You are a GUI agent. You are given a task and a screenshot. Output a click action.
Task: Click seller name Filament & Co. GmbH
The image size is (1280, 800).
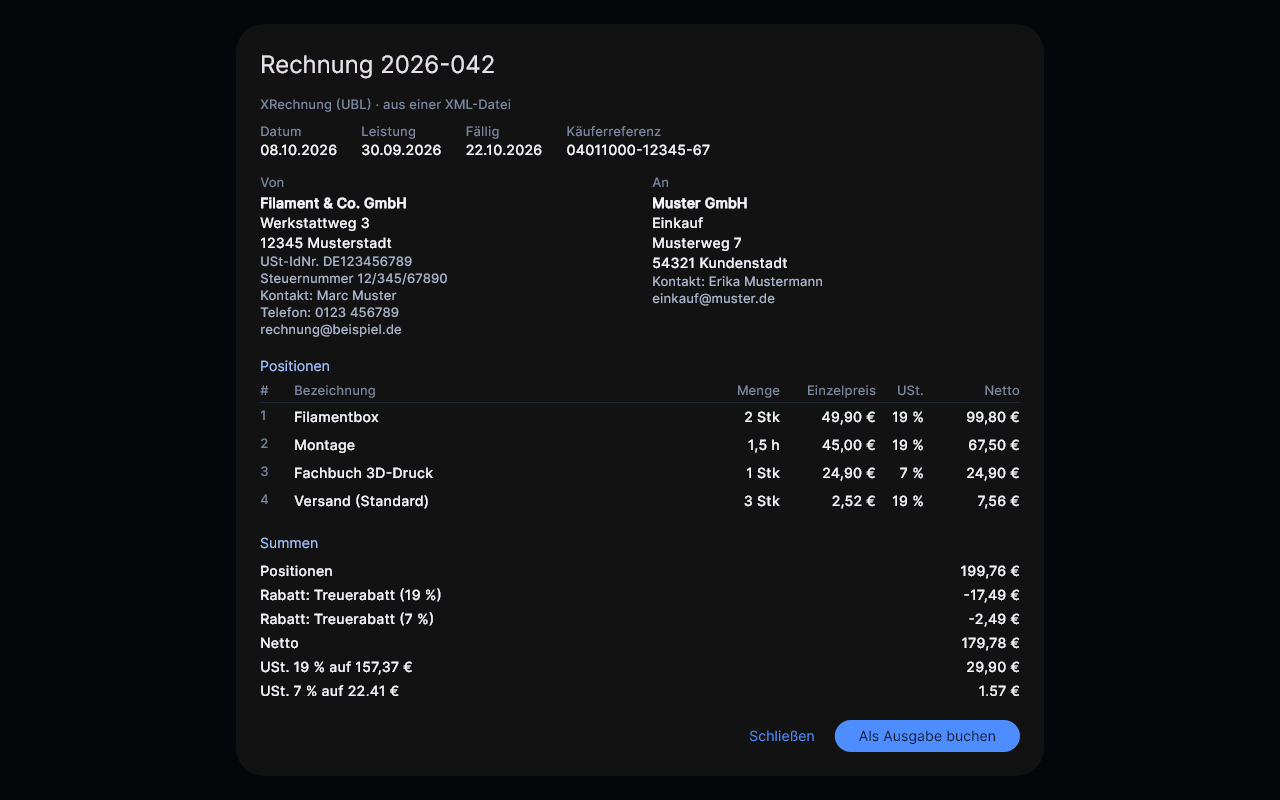pyautogui.click(x=333, y=203)
